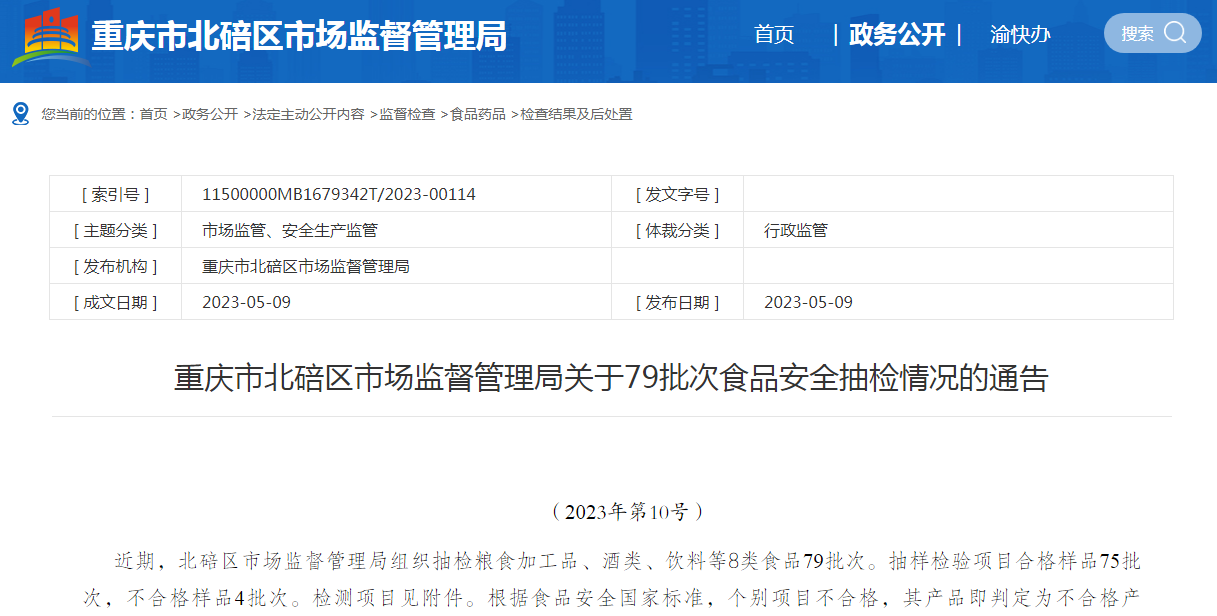Screen dimensions: 1217x616
Task: Click index number 11500000MB1679342T/2023-00114
Action: 339,194
